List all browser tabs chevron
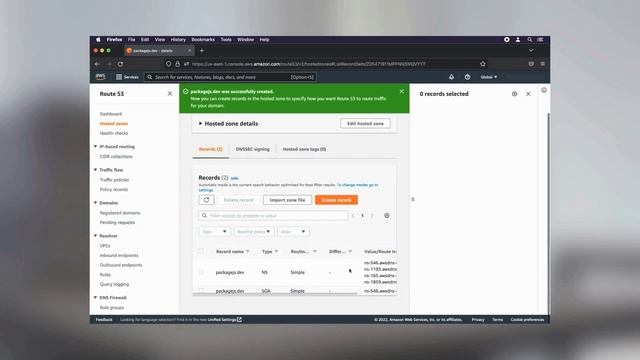This screenshot has width=640, height=360. (531, 51)
